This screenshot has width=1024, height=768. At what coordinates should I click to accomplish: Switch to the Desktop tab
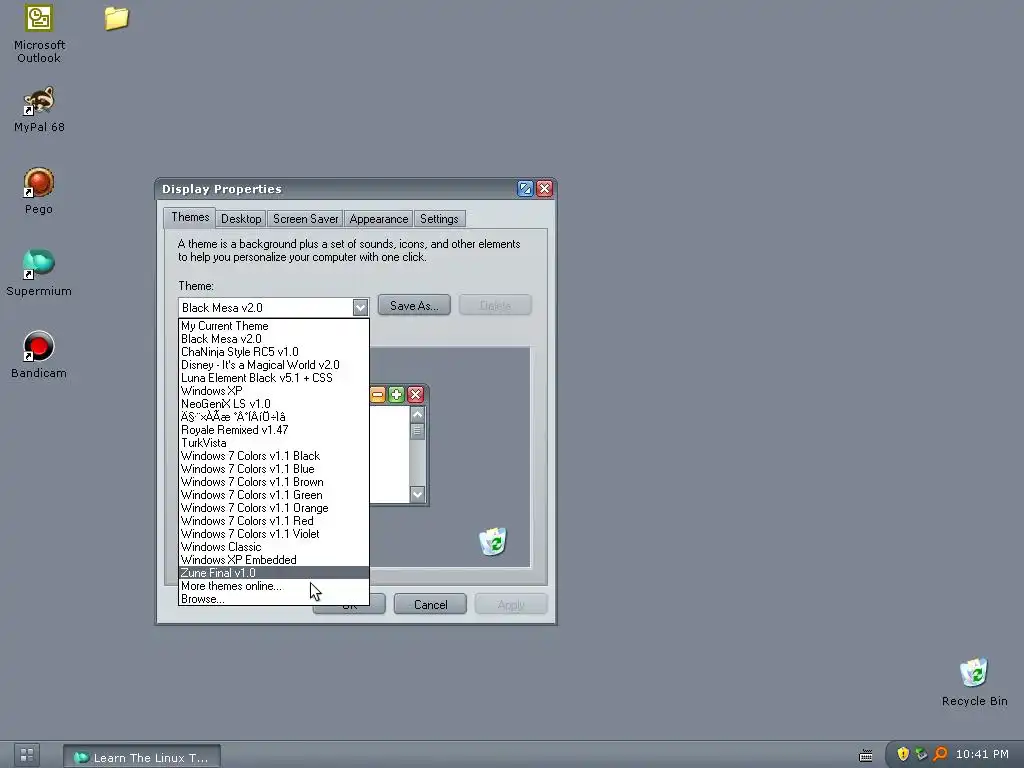pyautogui.click(x=241, y=219)
